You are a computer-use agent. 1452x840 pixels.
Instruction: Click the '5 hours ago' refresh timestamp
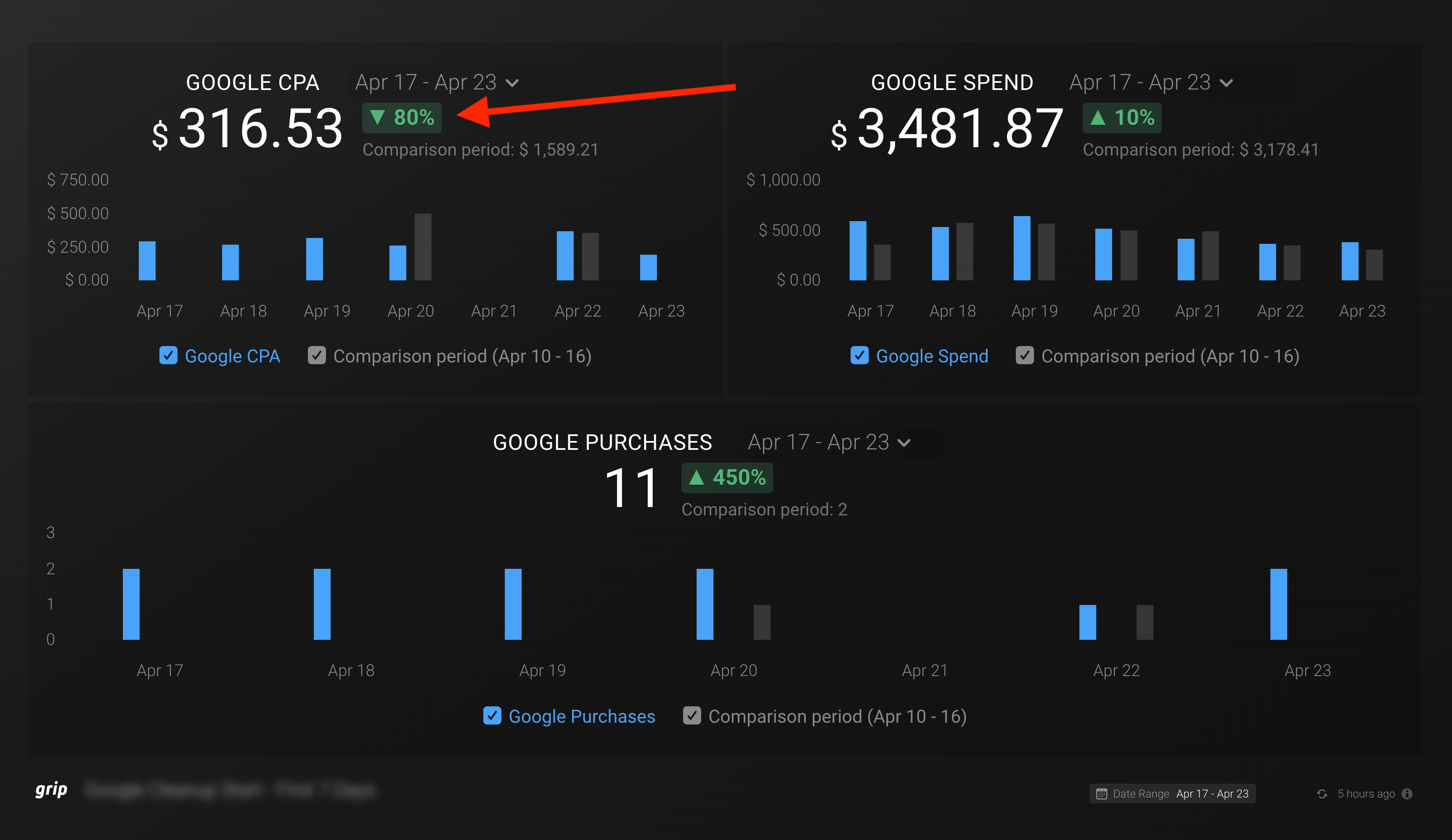1366,794
